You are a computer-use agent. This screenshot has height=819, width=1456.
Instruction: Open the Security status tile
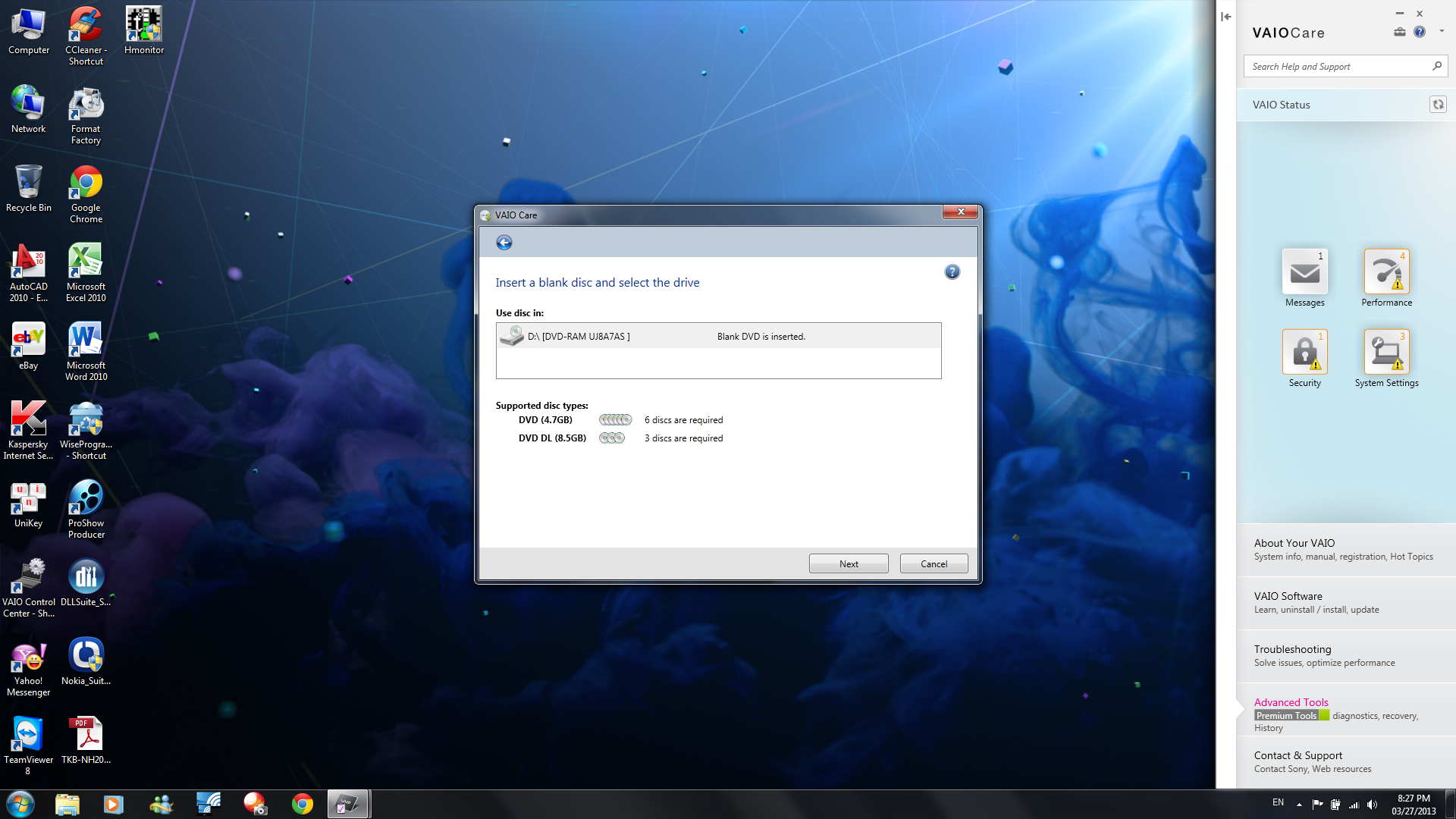[x=1304, y=359]
